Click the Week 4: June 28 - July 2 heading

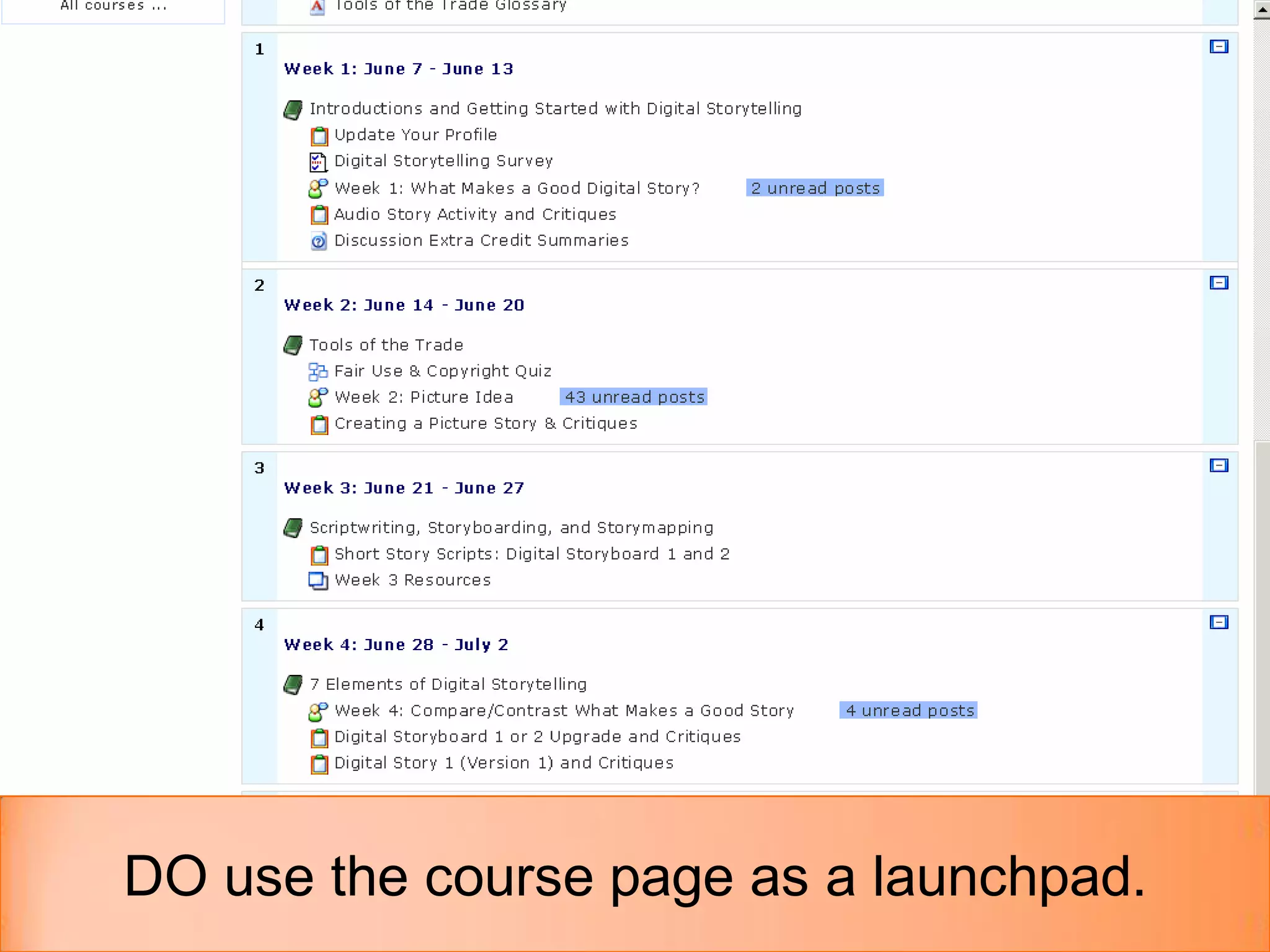(x=396, y=645)
